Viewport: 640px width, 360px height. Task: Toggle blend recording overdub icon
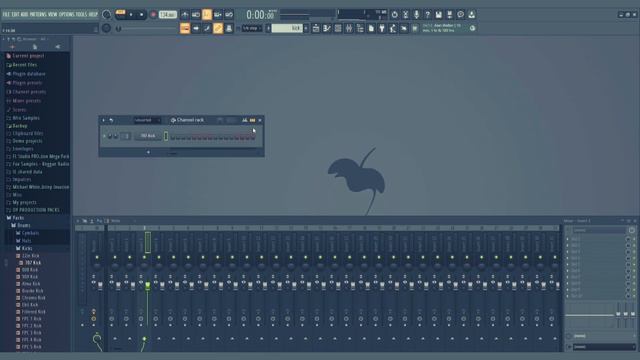(218, 15)
